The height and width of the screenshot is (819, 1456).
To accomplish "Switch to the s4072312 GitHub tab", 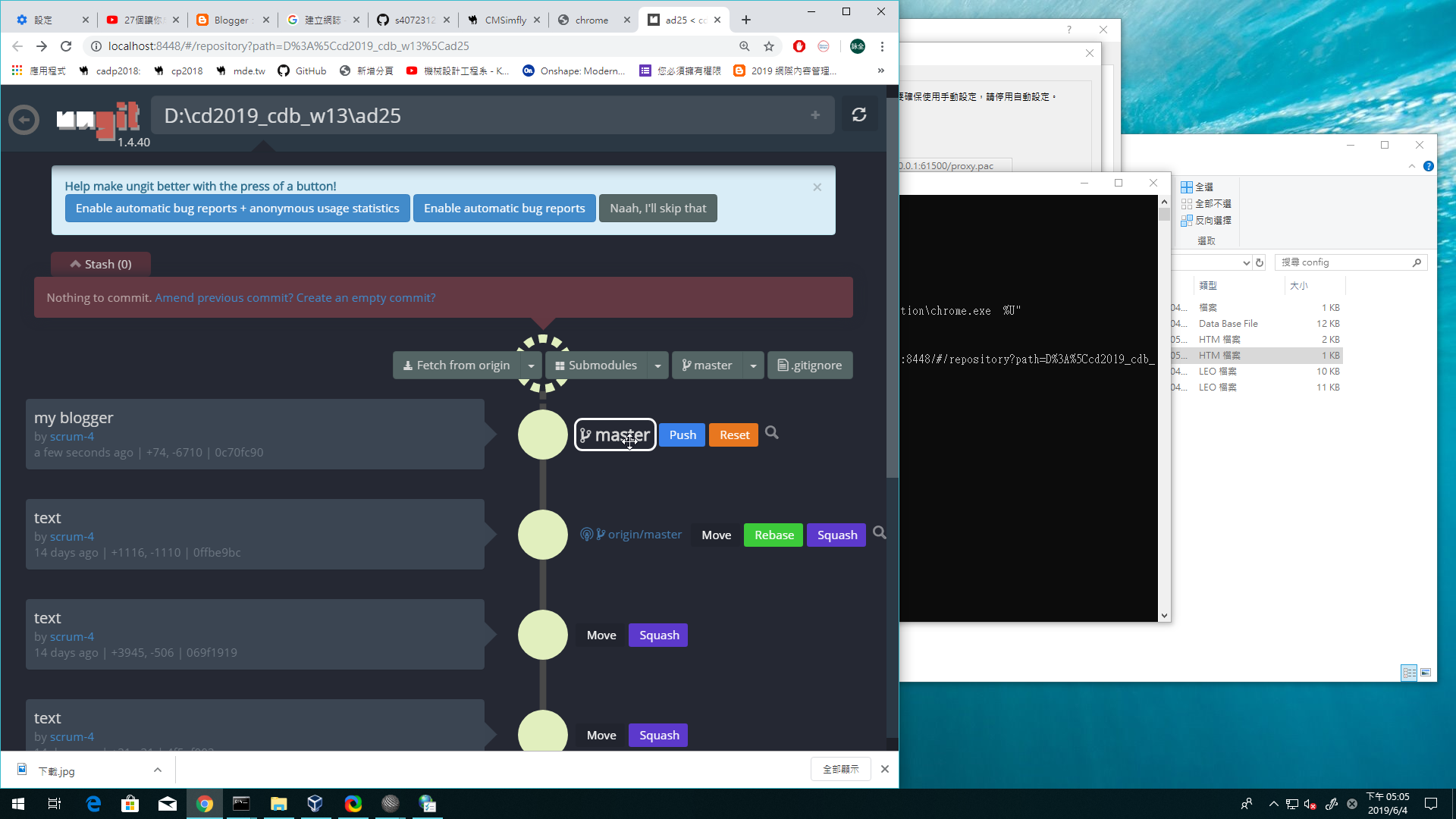I will (x=414, y=20).
